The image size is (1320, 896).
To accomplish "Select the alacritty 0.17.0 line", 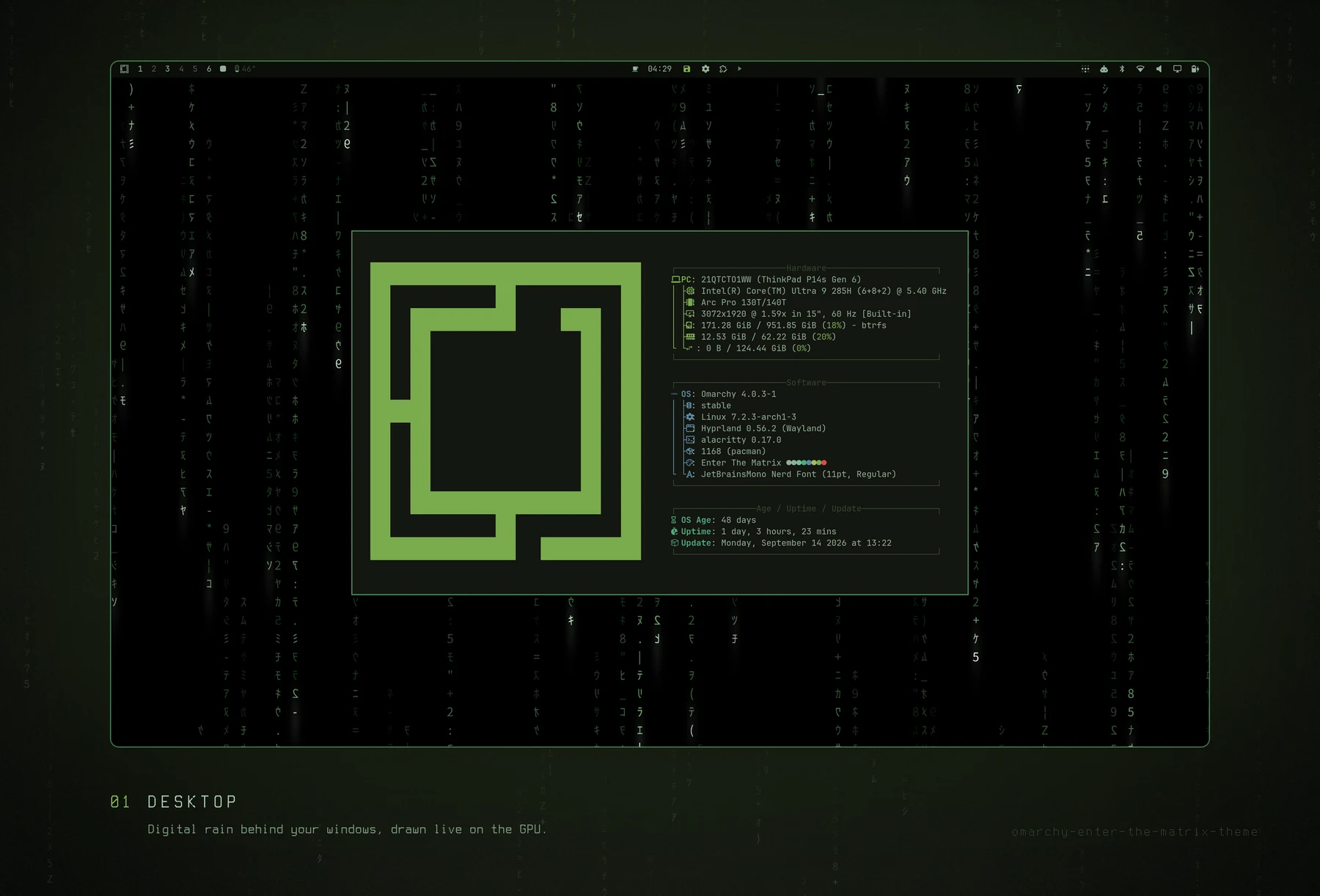I will (733, 441).
